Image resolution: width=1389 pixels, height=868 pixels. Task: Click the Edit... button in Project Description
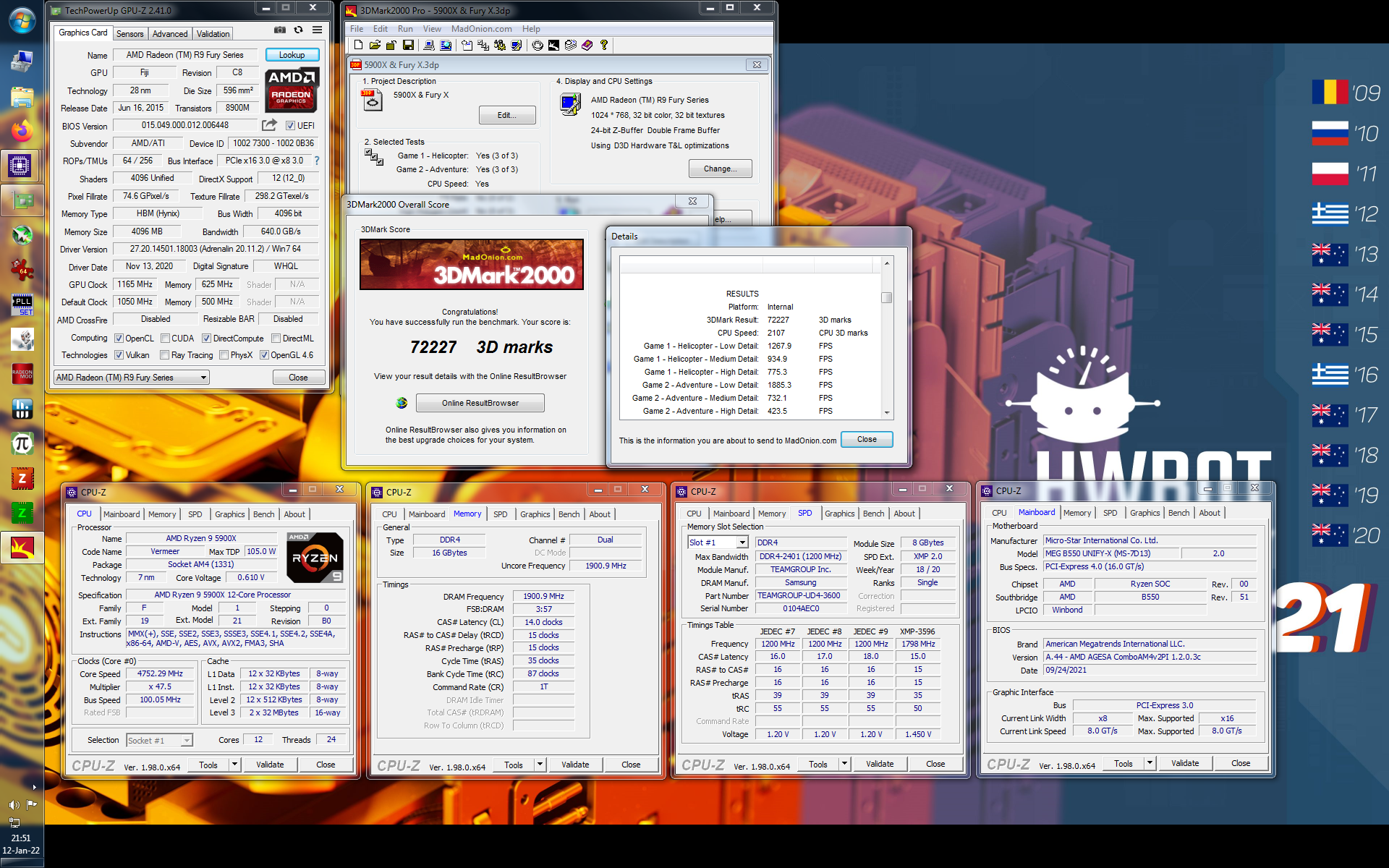tap(507, 115)
